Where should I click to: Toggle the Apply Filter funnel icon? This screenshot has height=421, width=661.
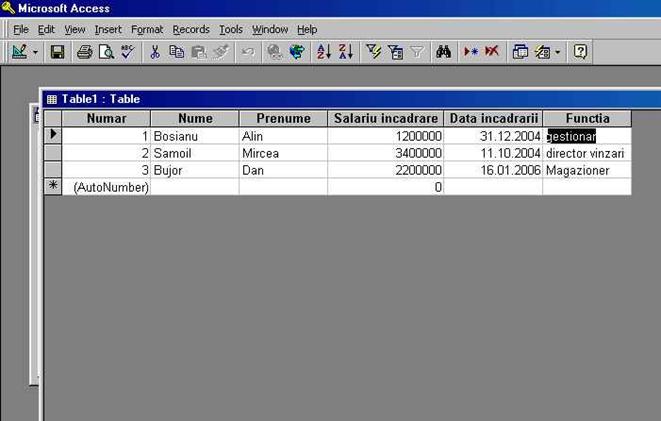(x=416, y=51)
